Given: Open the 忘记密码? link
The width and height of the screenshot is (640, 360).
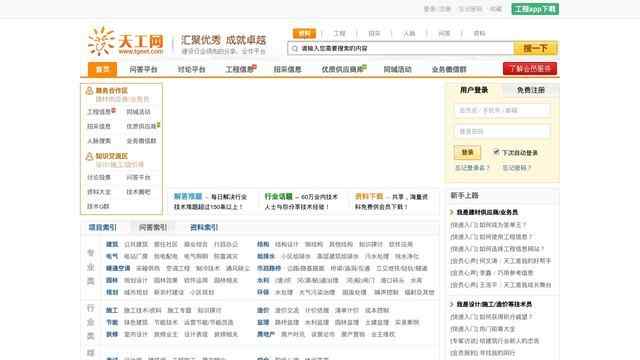Looking at the screenshot, I should point(516,168).
